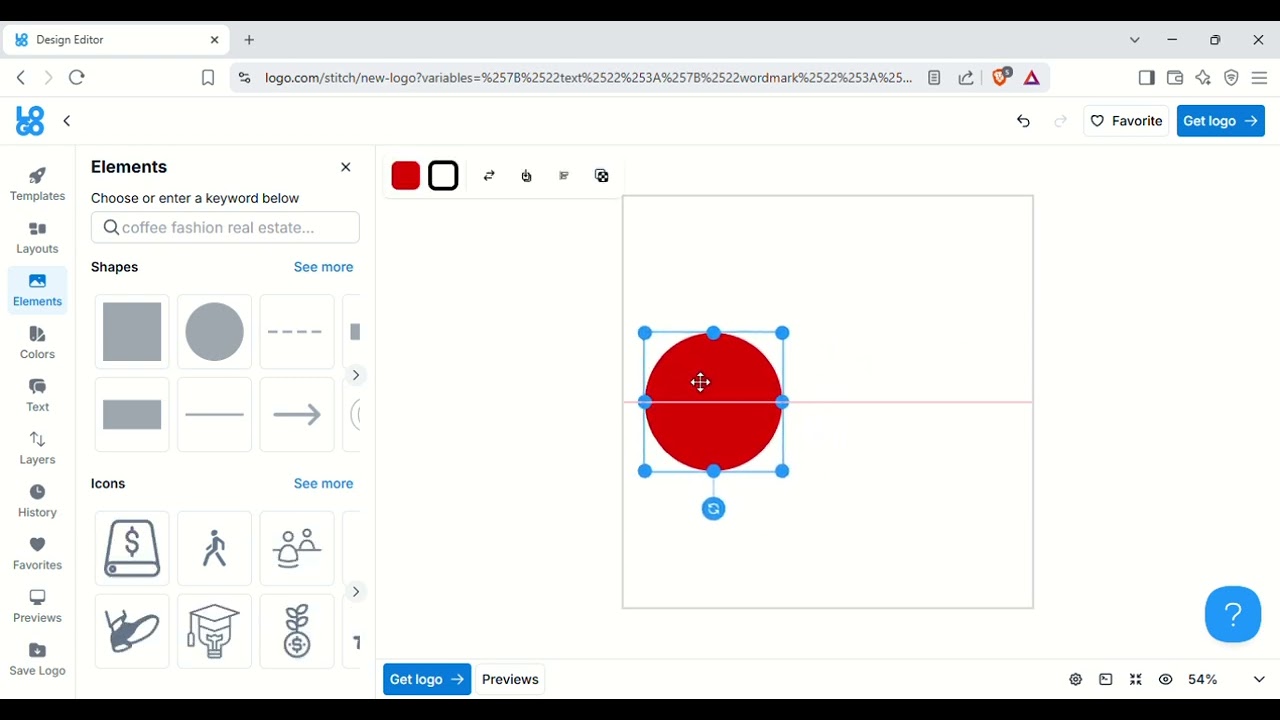Toggle the eye preview icon
The image size is (1280, 720).
[1166, 680]
